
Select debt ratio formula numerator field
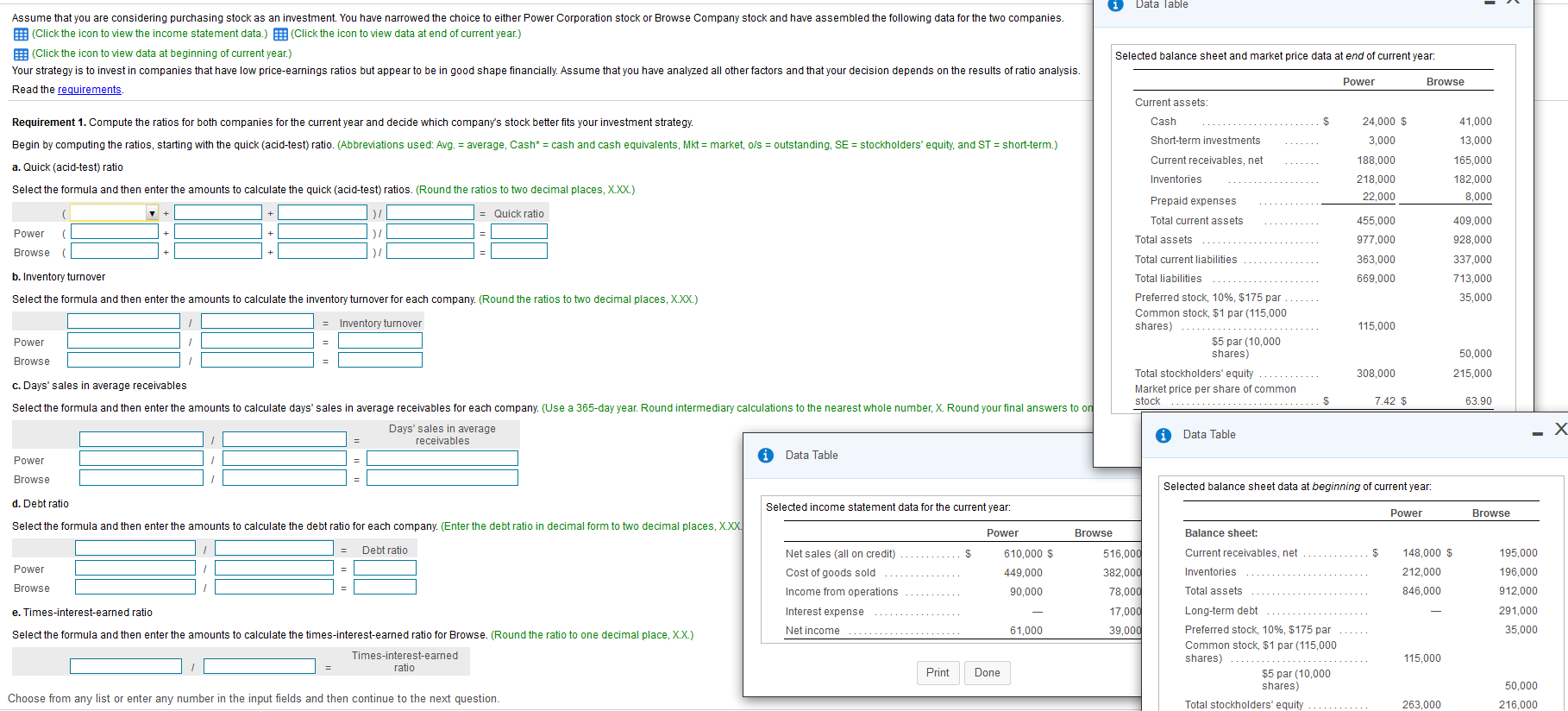135,548
